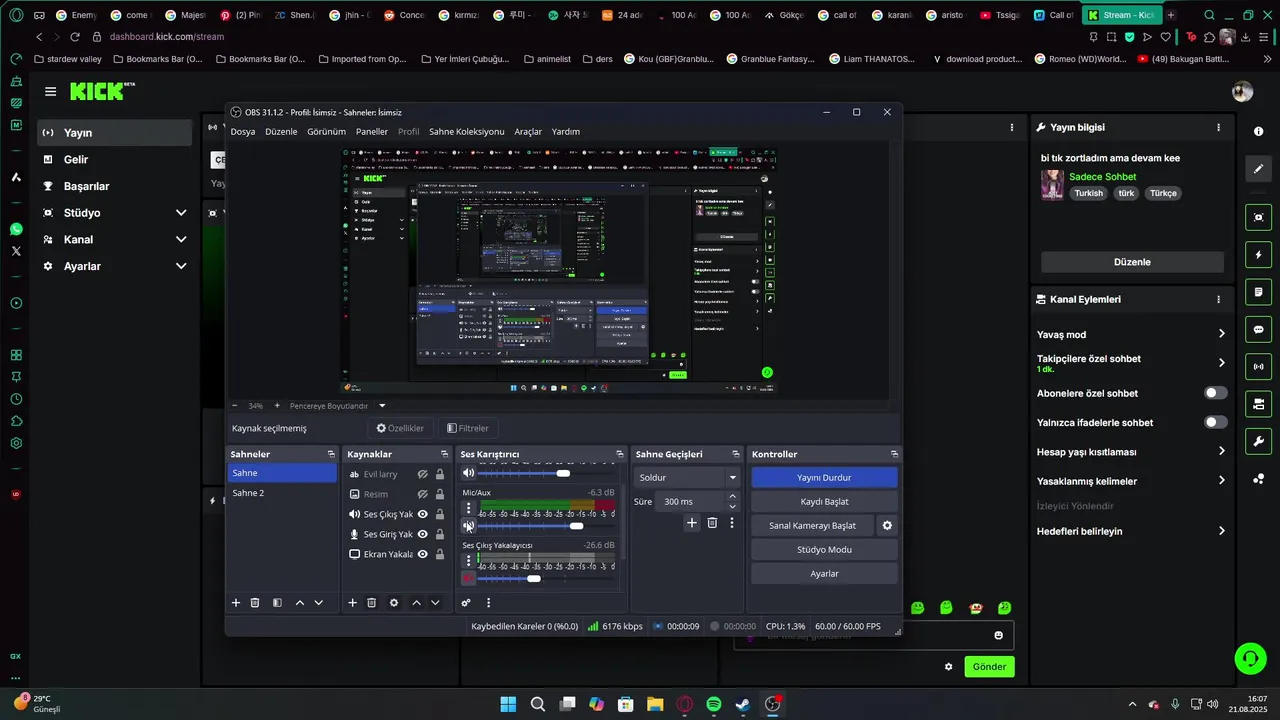
Task: Open Mic/Aux channel options dots
Action: [468, 508]
